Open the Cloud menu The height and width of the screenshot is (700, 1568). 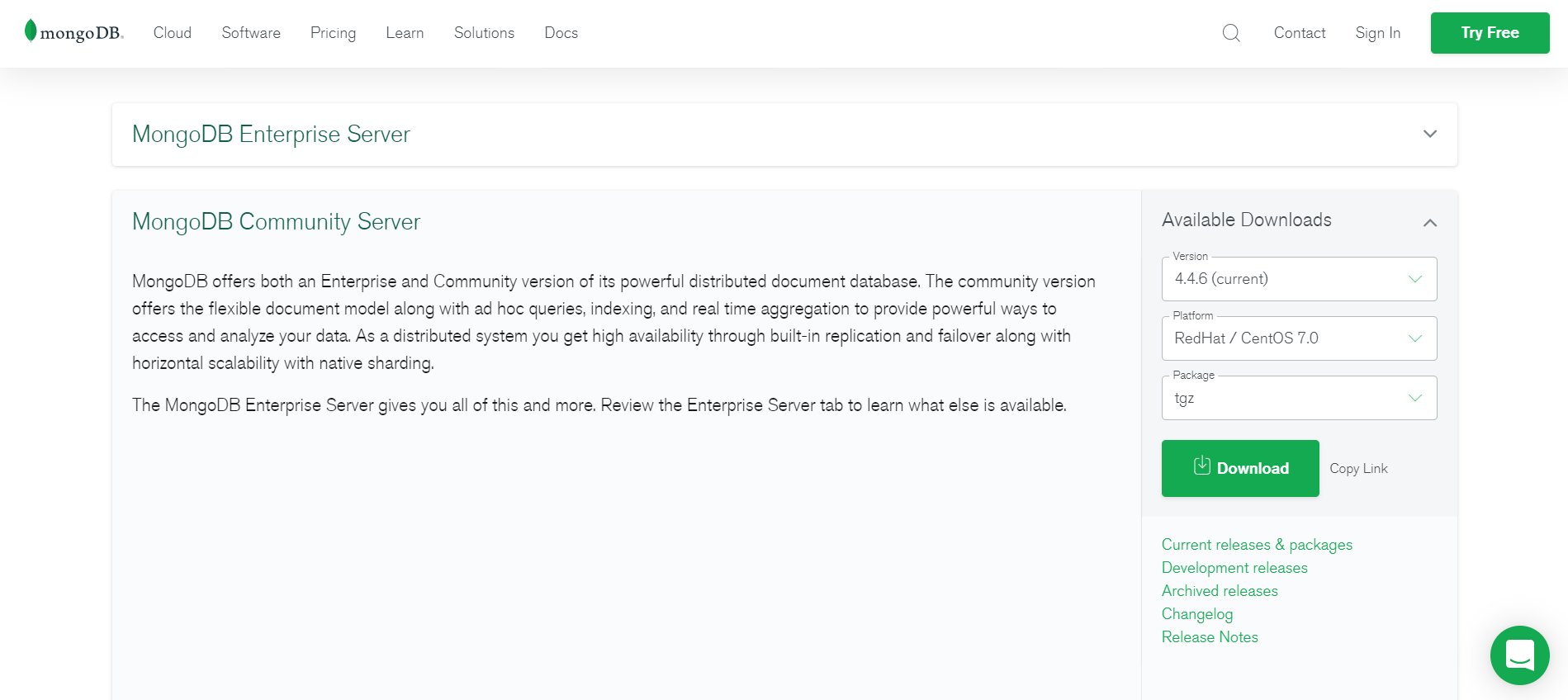point(173,33)
